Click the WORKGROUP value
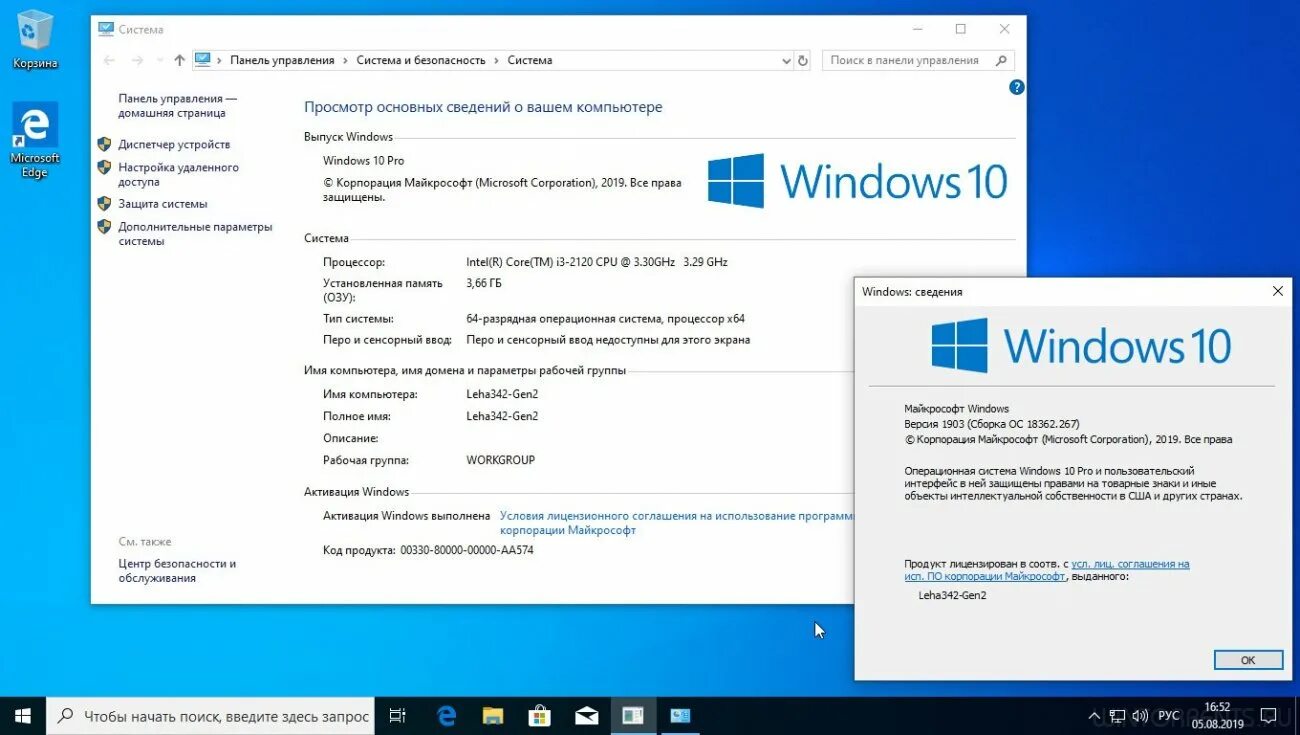The width and height of the screenshot is (1300, 735). [500, 460]
